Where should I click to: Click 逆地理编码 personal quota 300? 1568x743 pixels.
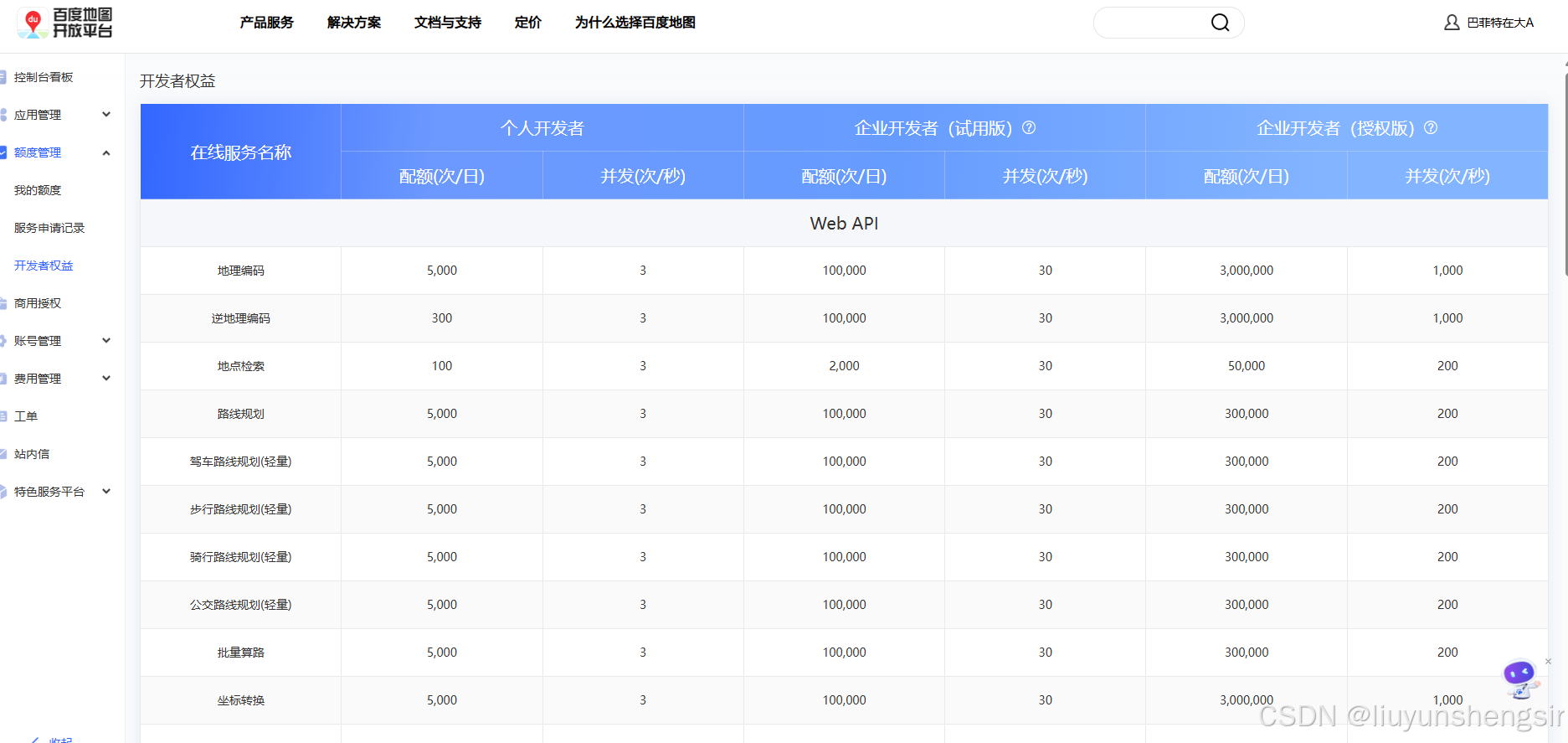(442, 318)
